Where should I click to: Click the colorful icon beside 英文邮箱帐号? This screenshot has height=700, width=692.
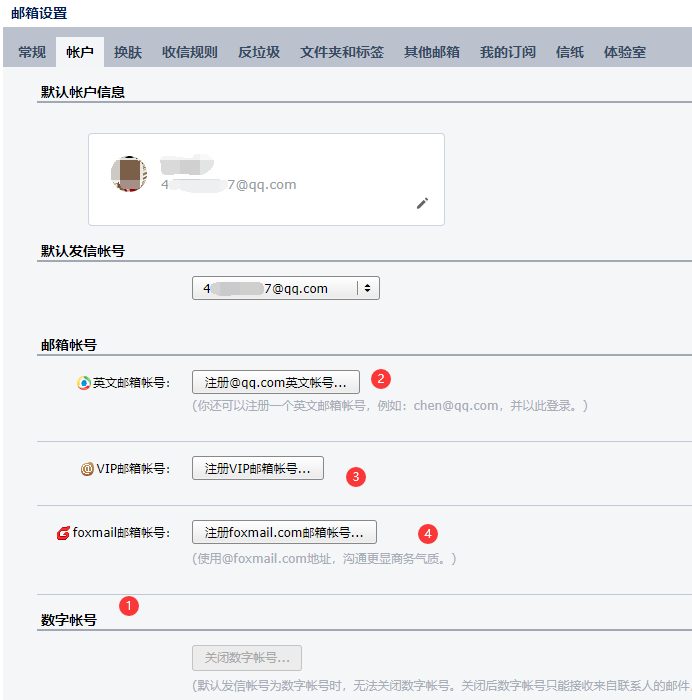(x=84, y=383)
